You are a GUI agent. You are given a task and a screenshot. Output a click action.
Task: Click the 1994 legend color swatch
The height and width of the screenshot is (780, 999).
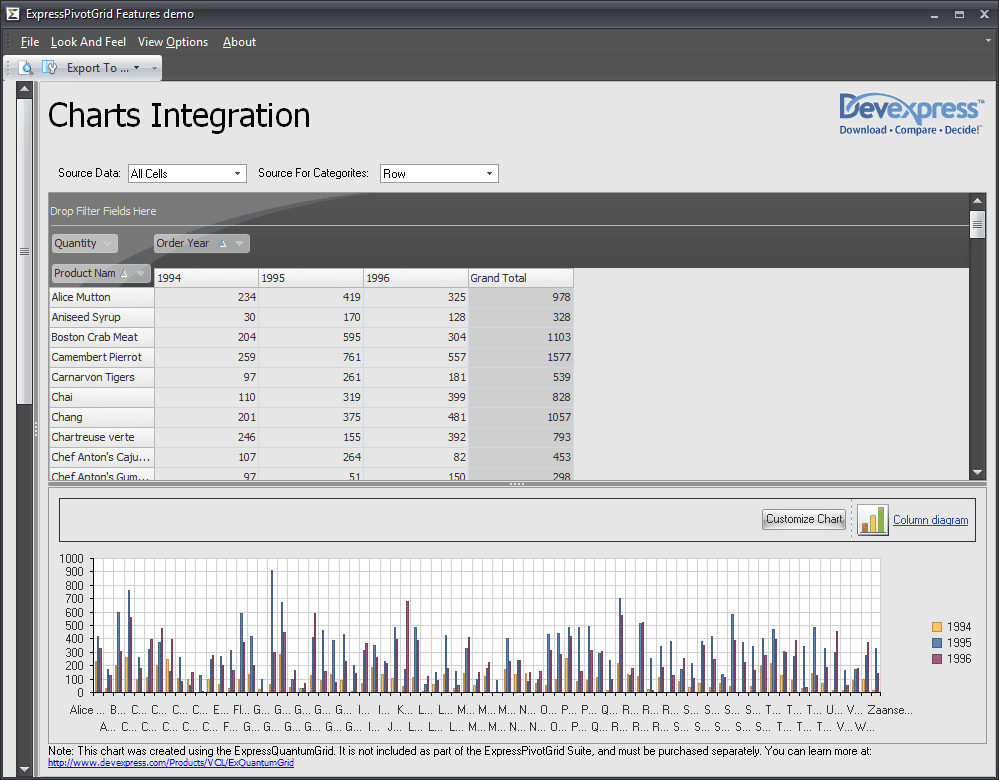937,627
